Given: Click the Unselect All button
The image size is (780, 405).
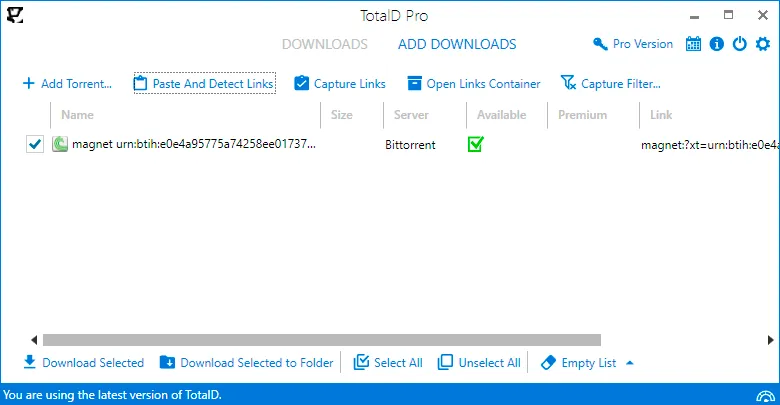Looking at the screenshot, I should pos(479,363).
